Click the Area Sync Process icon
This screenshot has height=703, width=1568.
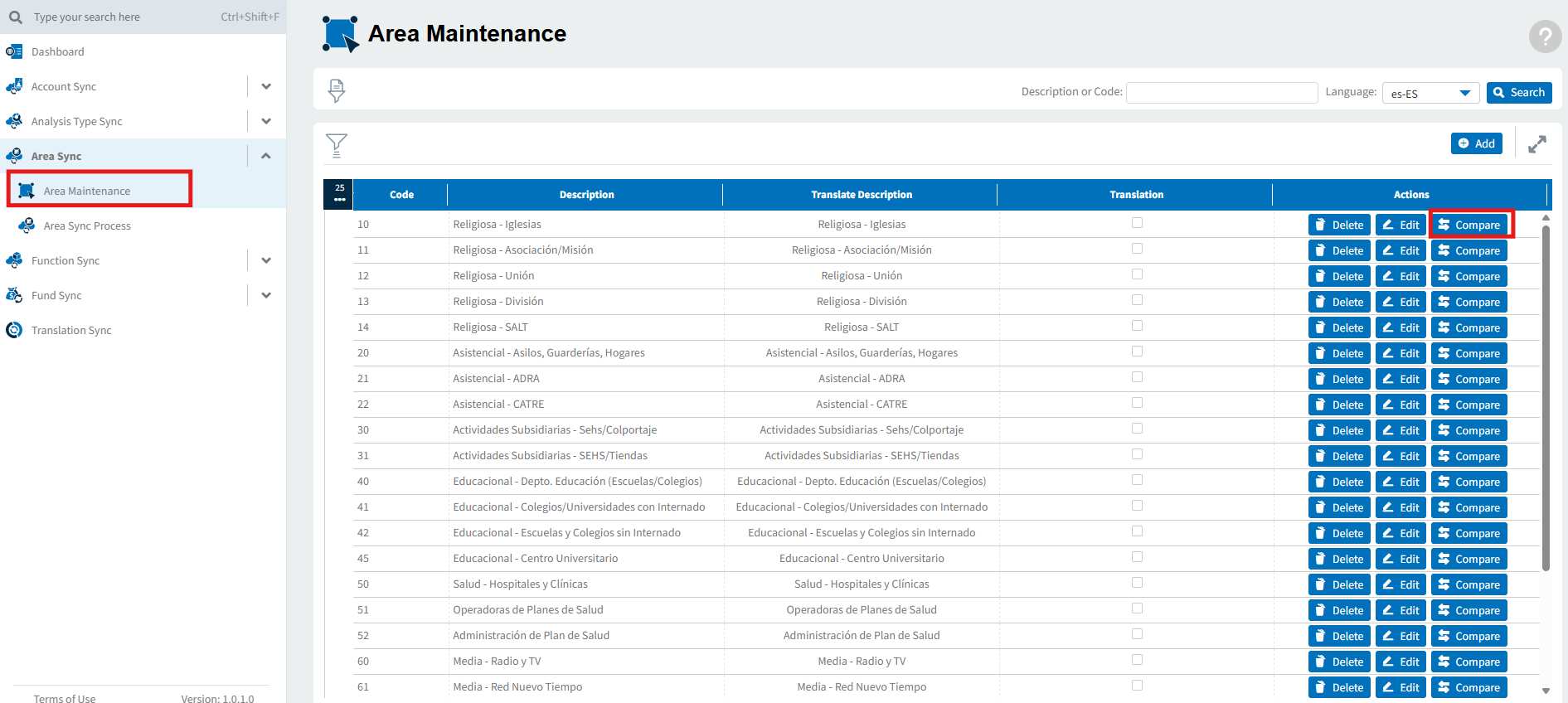point(27,225)
